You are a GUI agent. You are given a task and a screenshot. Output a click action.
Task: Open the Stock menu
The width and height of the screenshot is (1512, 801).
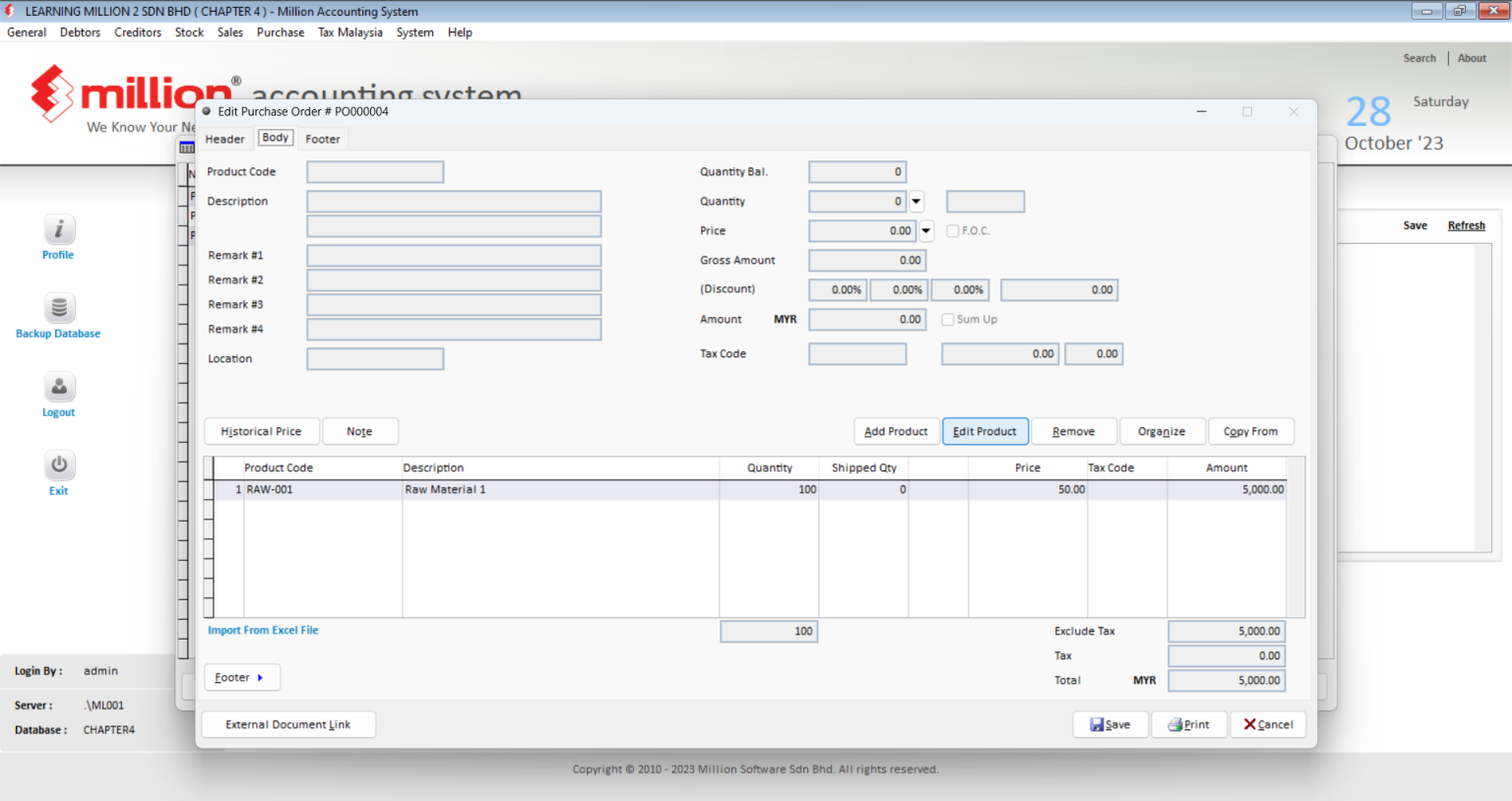[x=189, y=32]
